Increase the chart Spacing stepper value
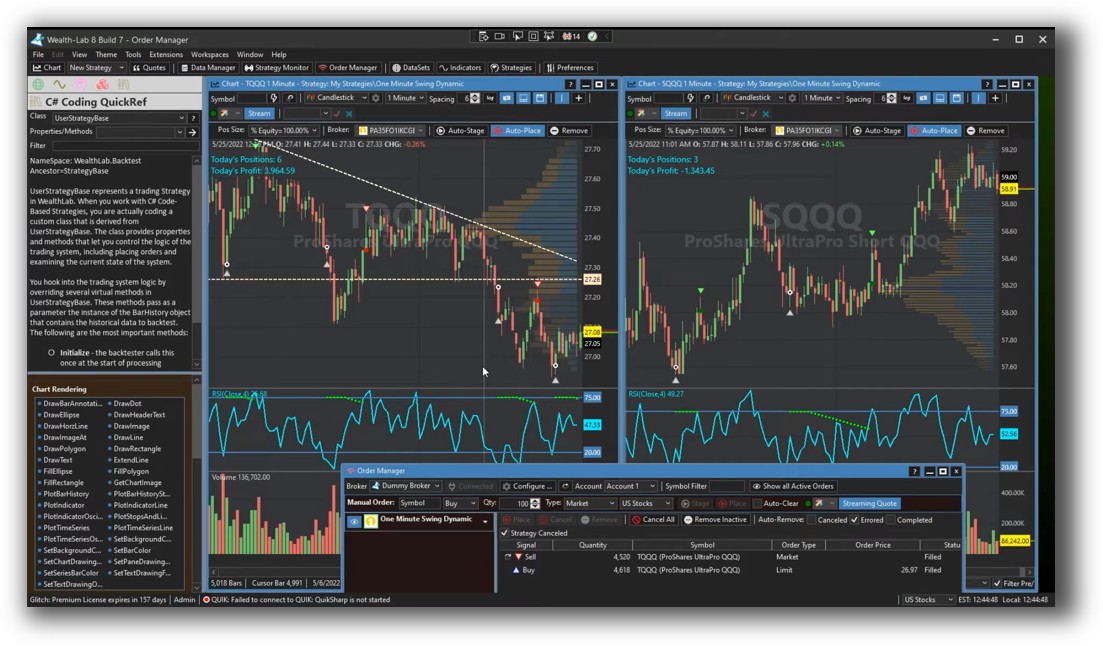The height and width of the screenshot is (646, 1103). point(477,94)
